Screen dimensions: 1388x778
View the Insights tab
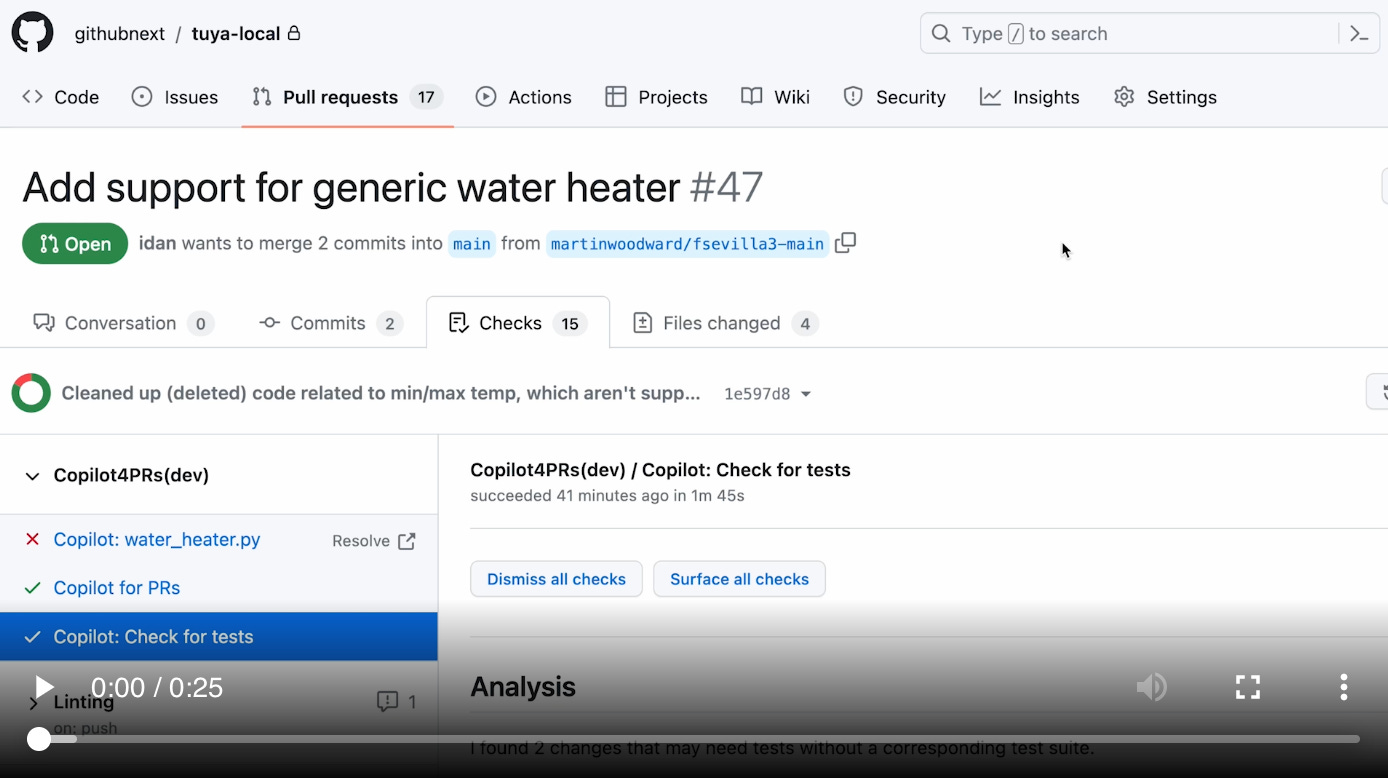pyautogui.click(x=1030, y=97)
